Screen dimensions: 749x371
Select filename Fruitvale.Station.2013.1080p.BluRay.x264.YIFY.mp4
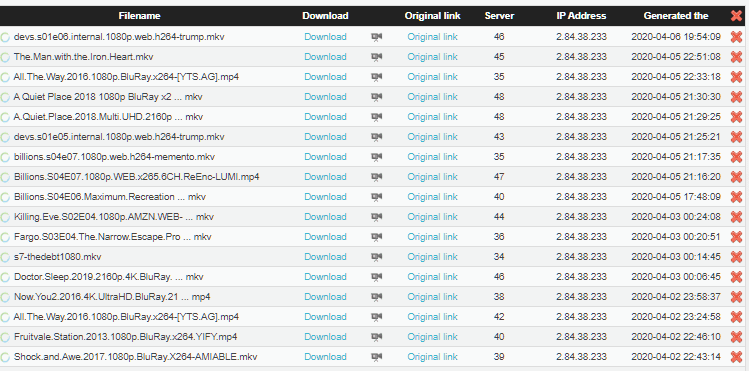pos(126,337)
